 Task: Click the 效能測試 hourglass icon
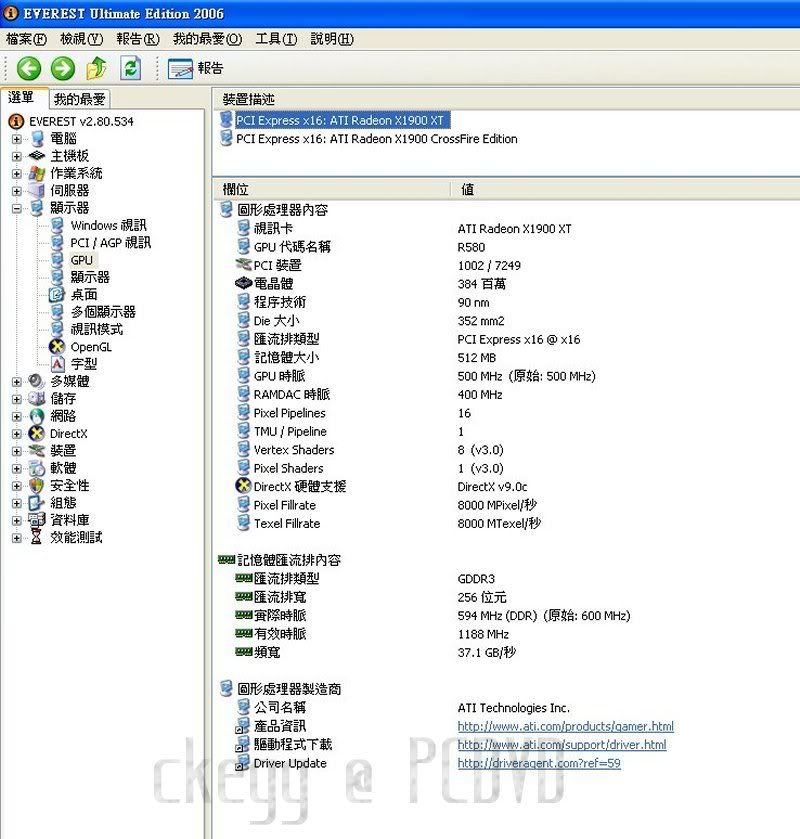click(x=36, y=537)
